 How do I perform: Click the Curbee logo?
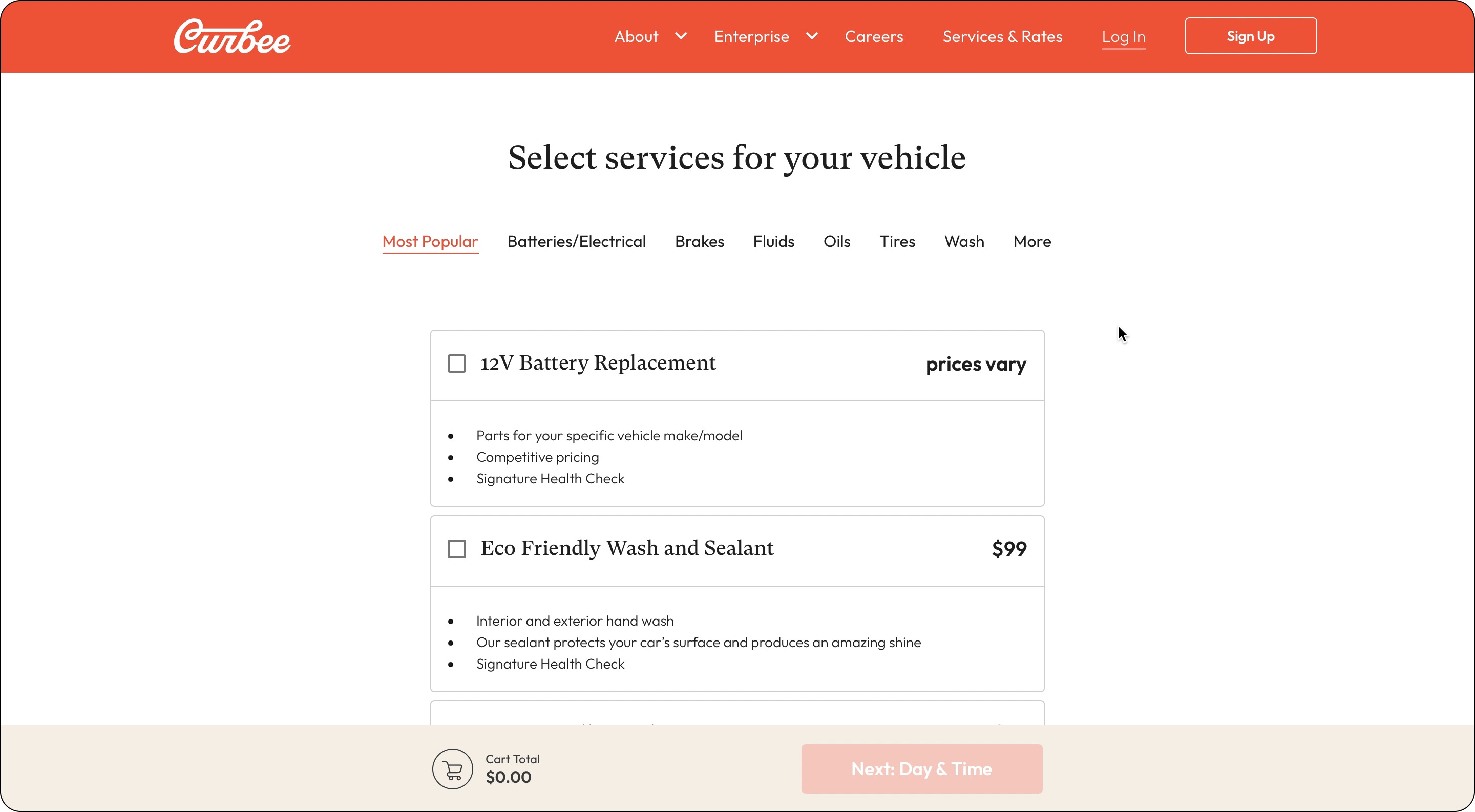tap(232, 37)
